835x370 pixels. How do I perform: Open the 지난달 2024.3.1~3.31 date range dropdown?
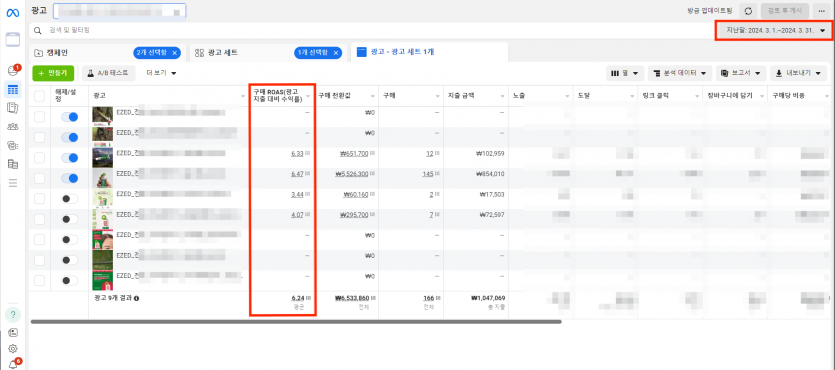coord(774,31)
